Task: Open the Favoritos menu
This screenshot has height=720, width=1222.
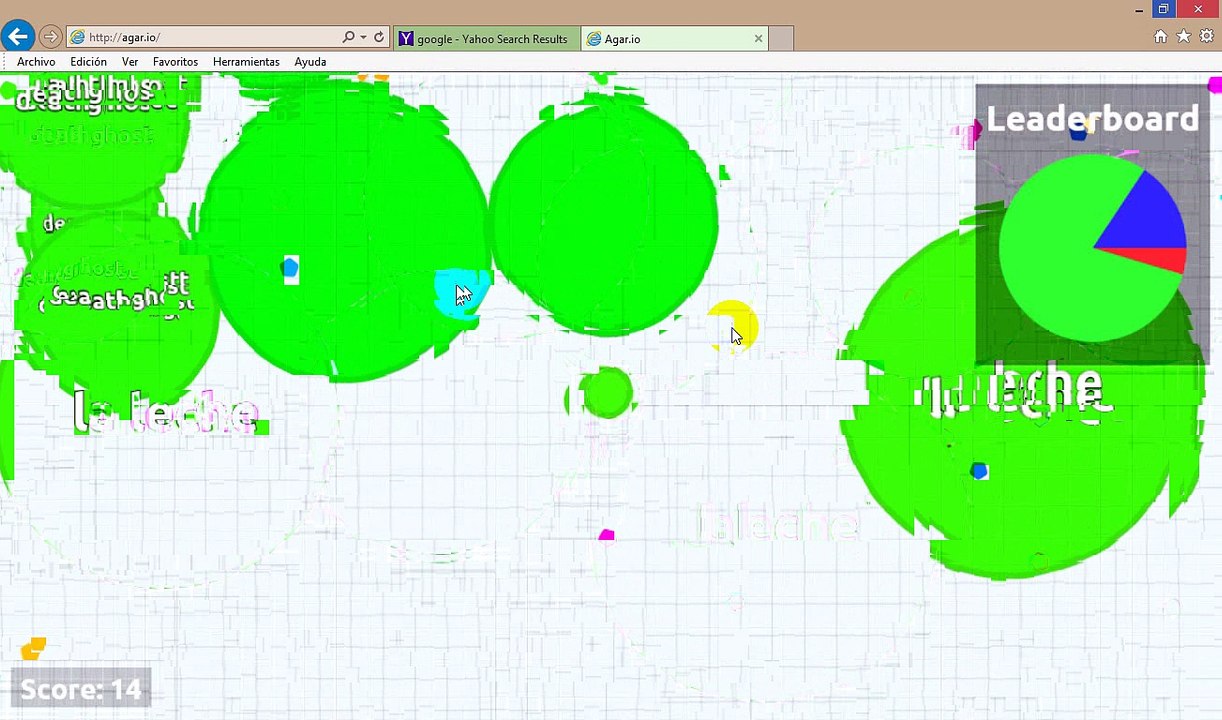Action: (x=175, y=62)
